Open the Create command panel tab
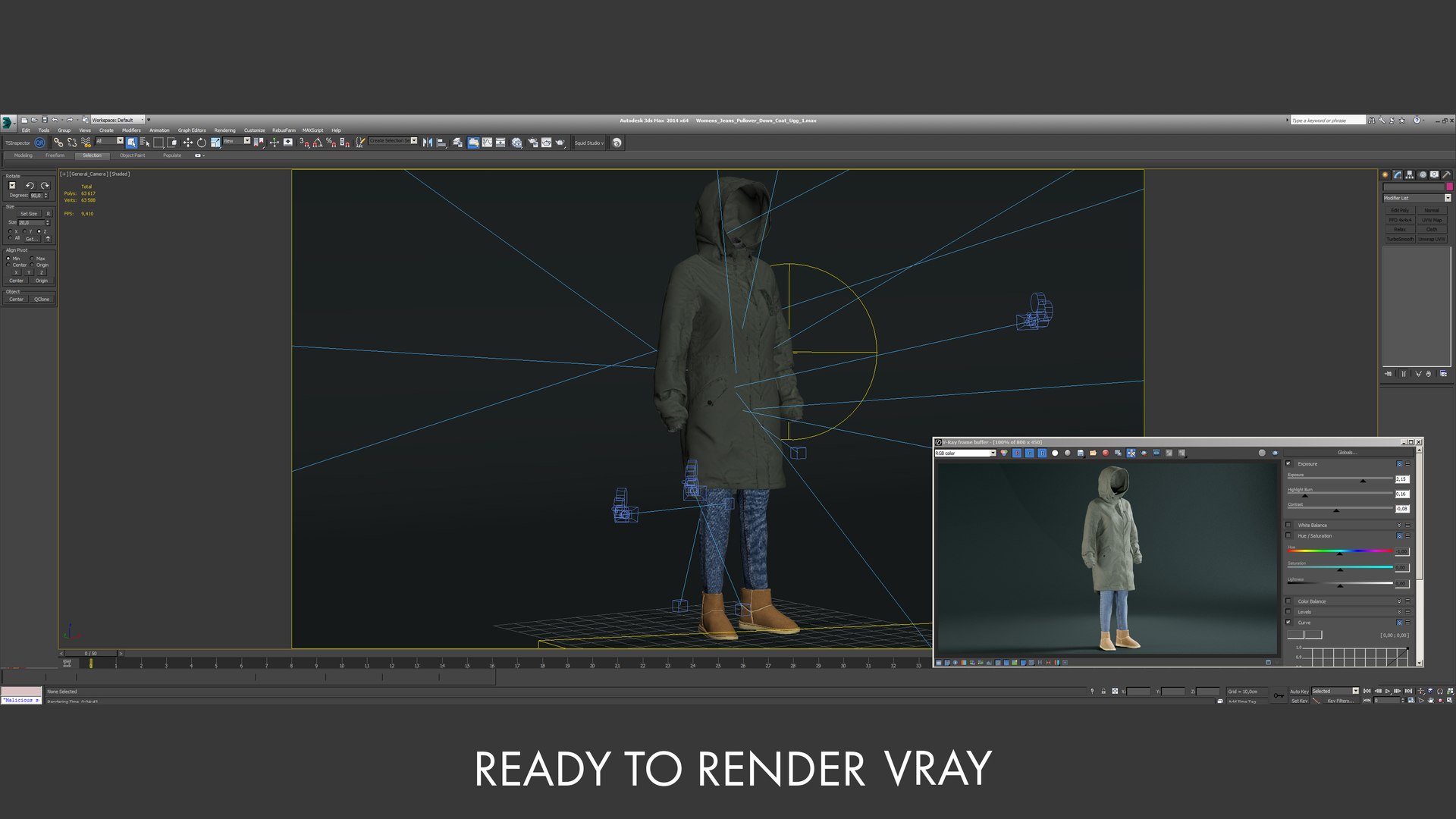This screenshot has width=1456, height=819. [x=1385, y=174]
